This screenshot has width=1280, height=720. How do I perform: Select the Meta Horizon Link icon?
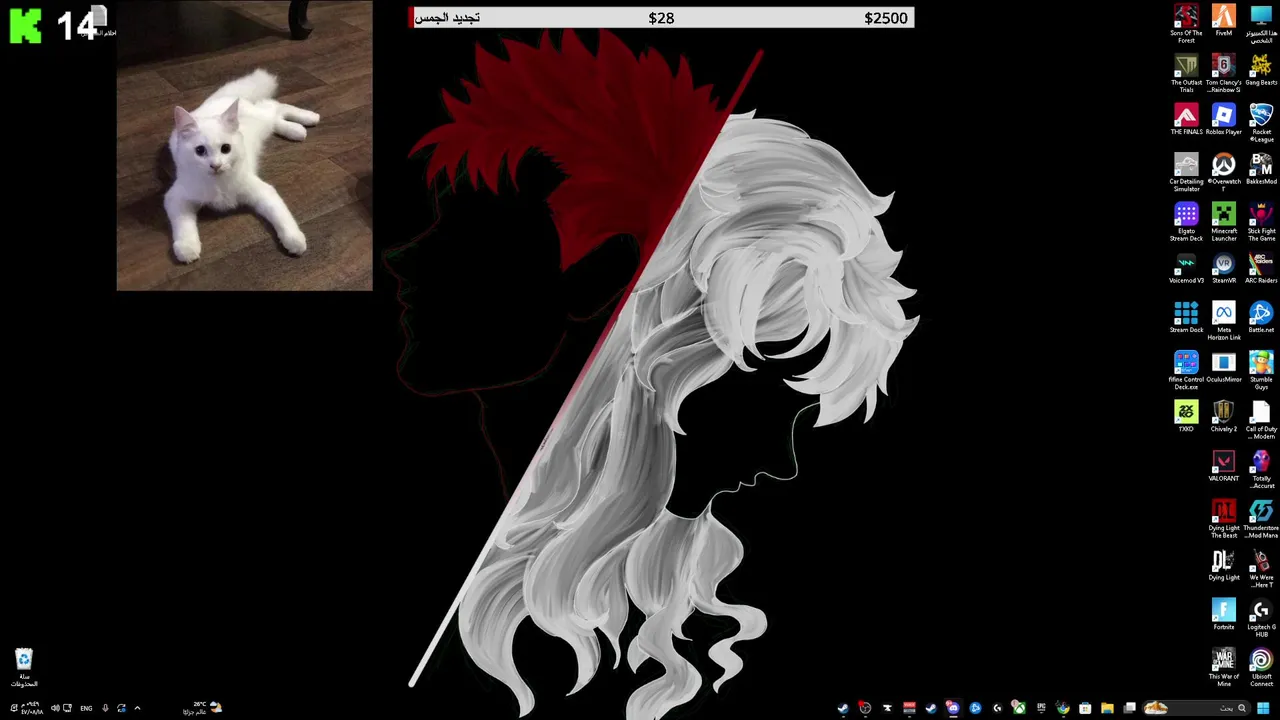click(x=1224, y=321)
